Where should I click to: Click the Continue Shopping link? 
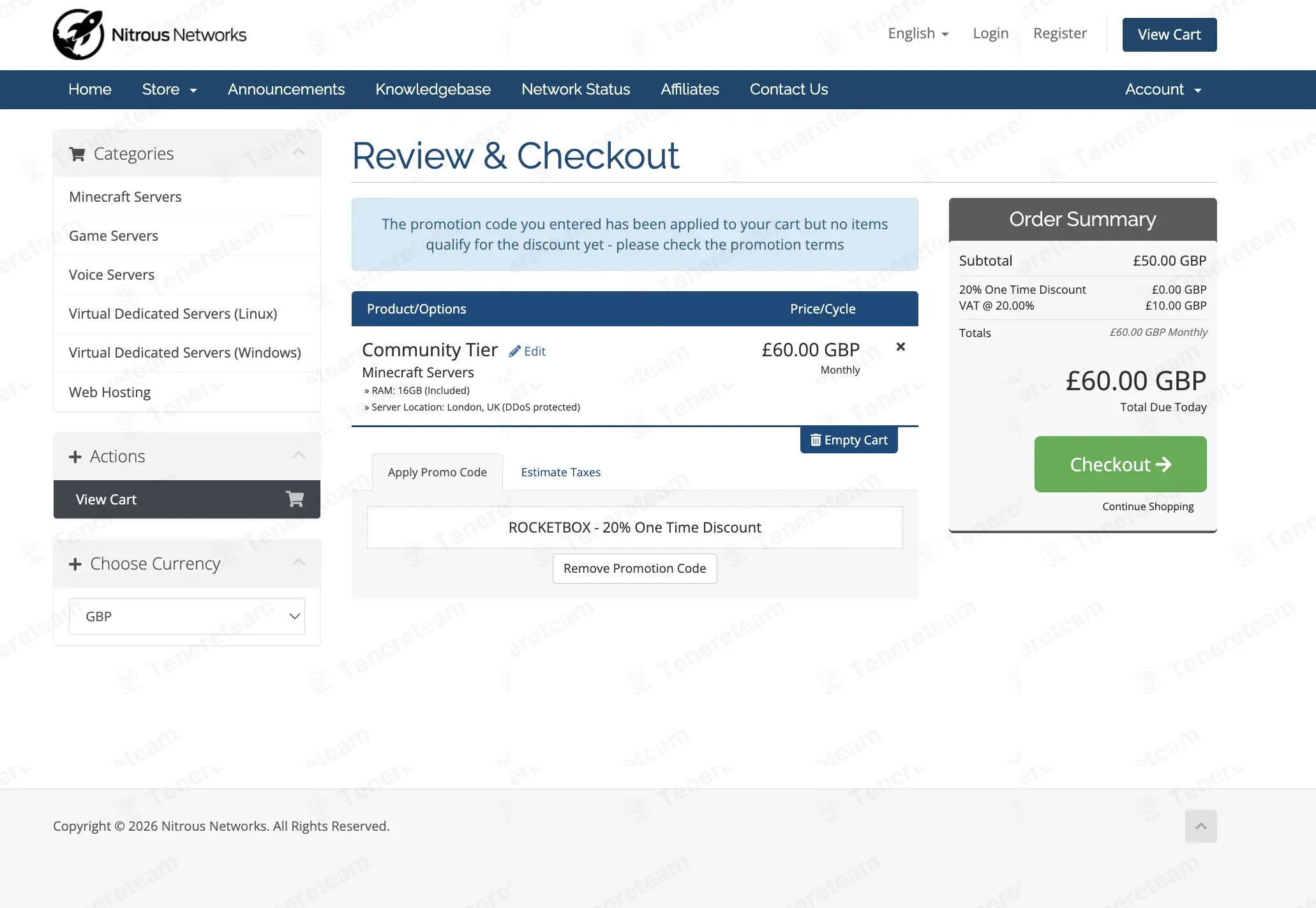pyautogui.click(x=1148, y=506)
